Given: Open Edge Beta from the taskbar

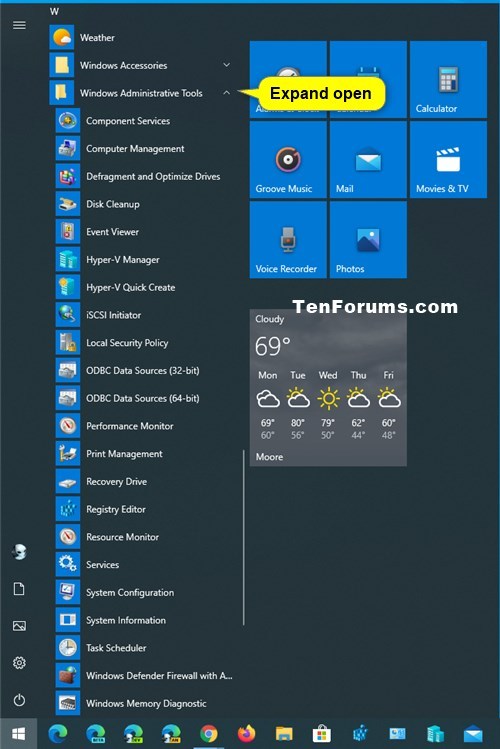Looking at the screenshot, I should tap(96, 733).
